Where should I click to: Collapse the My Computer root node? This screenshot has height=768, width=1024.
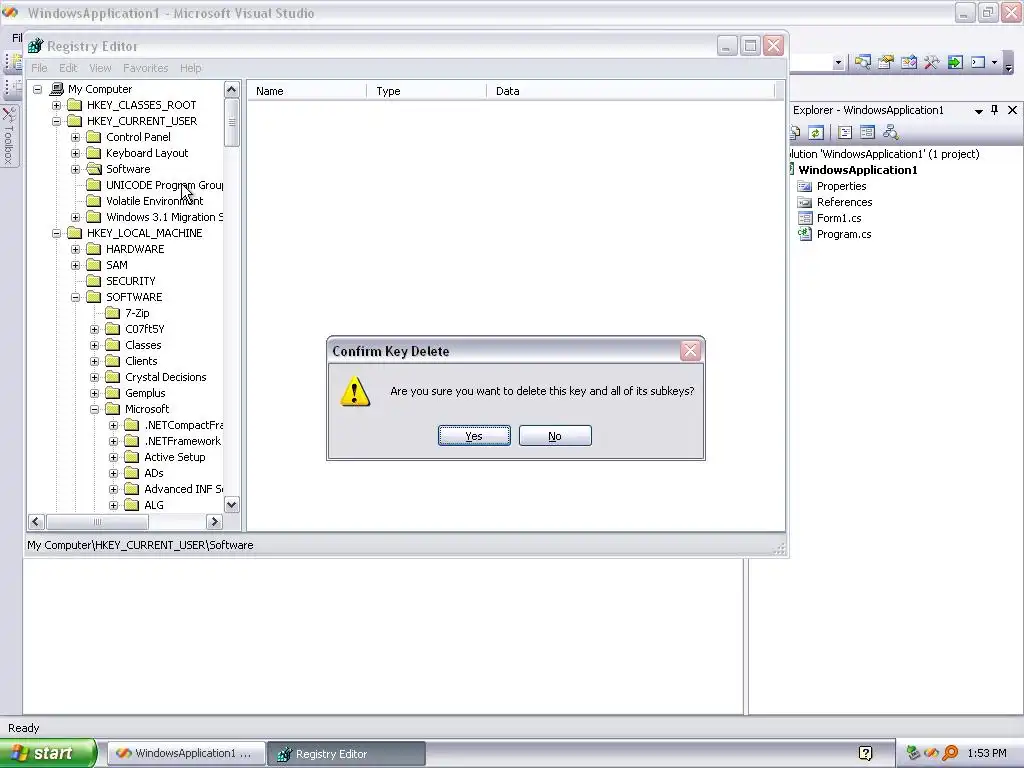point(38,89)
